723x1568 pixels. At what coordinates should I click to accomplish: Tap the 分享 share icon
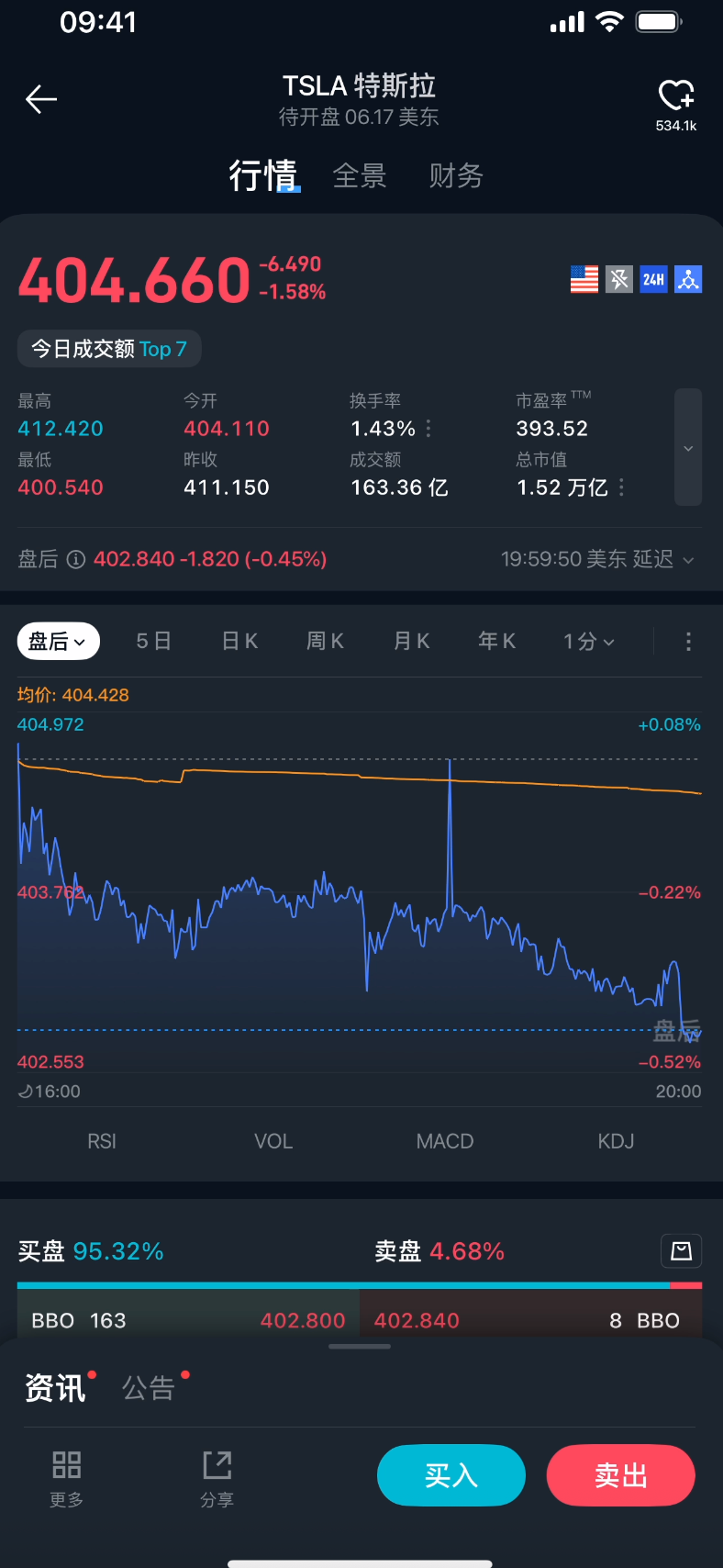[217, 1465]
